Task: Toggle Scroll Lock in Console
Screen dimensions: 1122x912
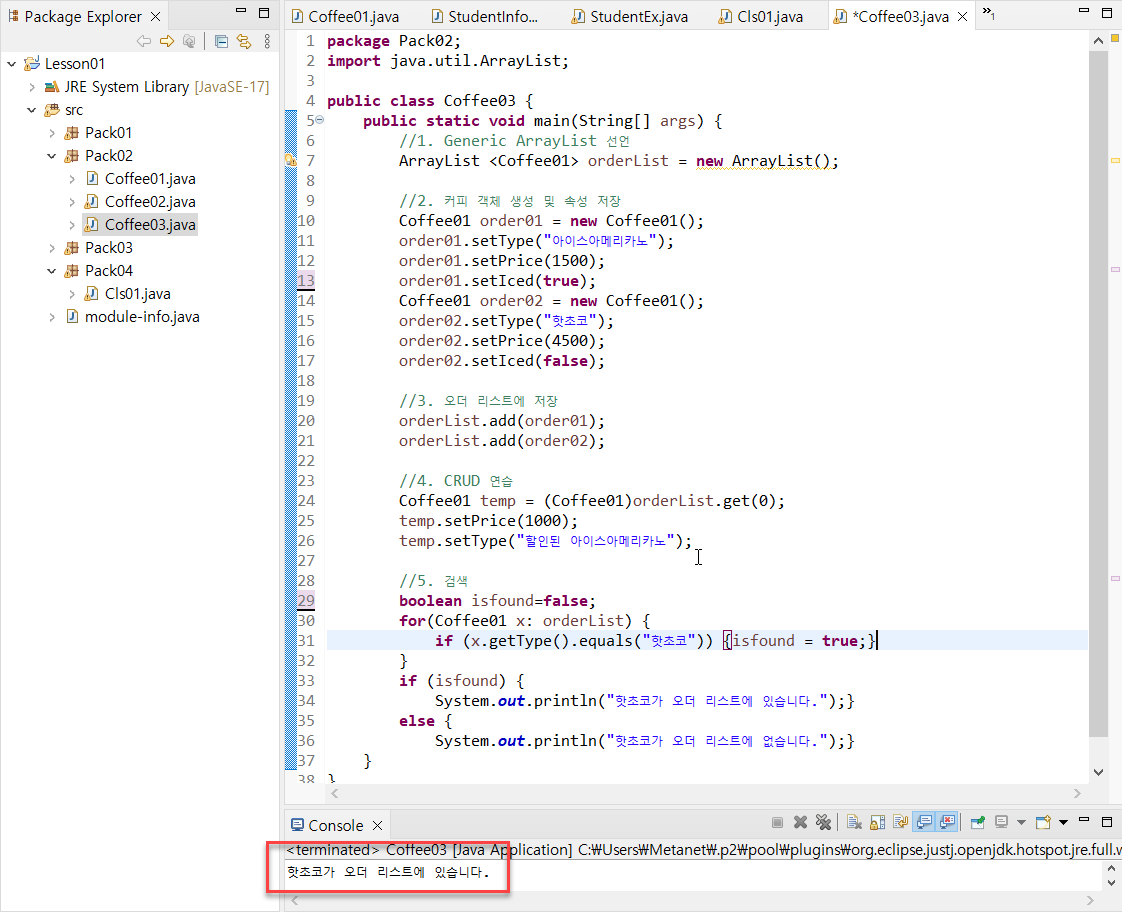Action: (877, 823)
